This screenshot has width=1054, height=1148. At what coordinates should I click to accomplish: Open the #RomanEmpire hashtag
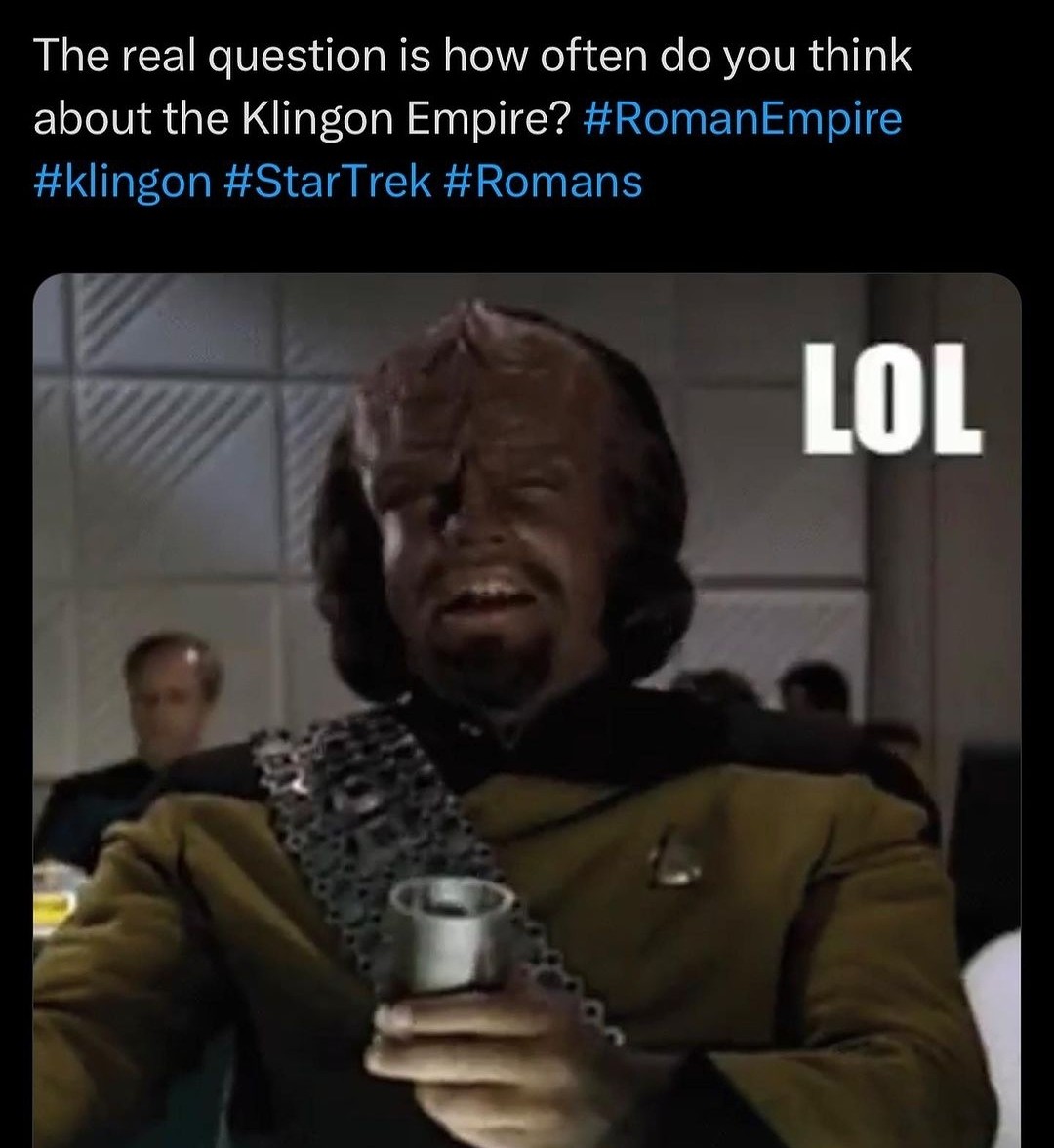(742, 119)
